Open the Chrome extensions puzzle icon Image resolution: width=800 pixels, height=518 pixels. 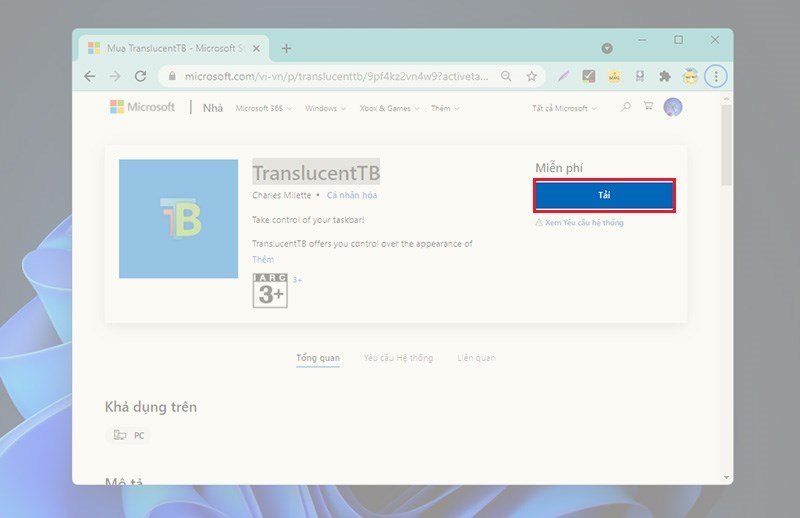click(x=664, y=76)
